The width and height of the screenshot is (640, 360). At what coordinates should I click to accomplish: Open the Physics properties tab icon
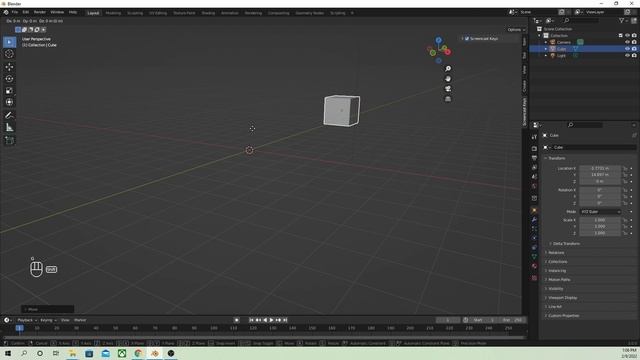coord(534,238)
